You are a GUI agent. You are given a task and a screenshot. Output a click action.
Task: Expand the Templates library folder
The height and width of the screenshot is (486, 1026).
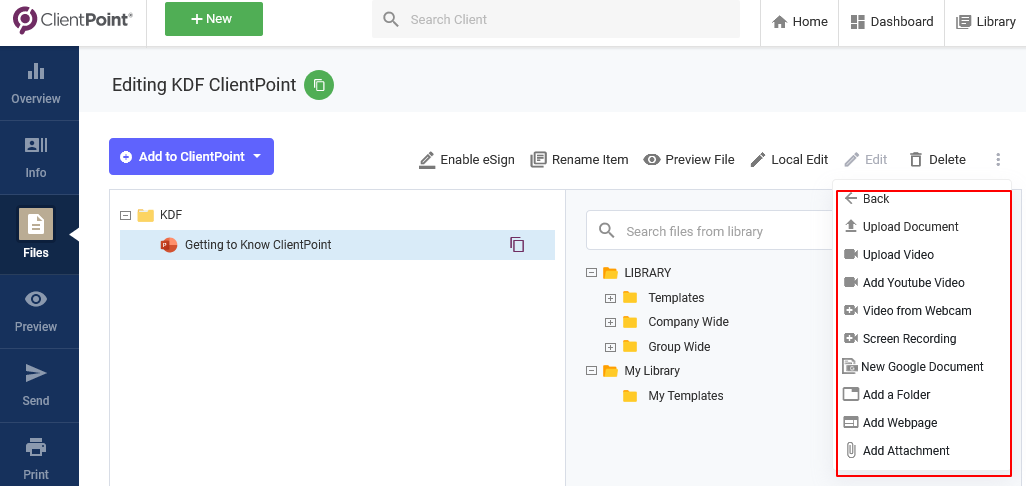(610, 298)
